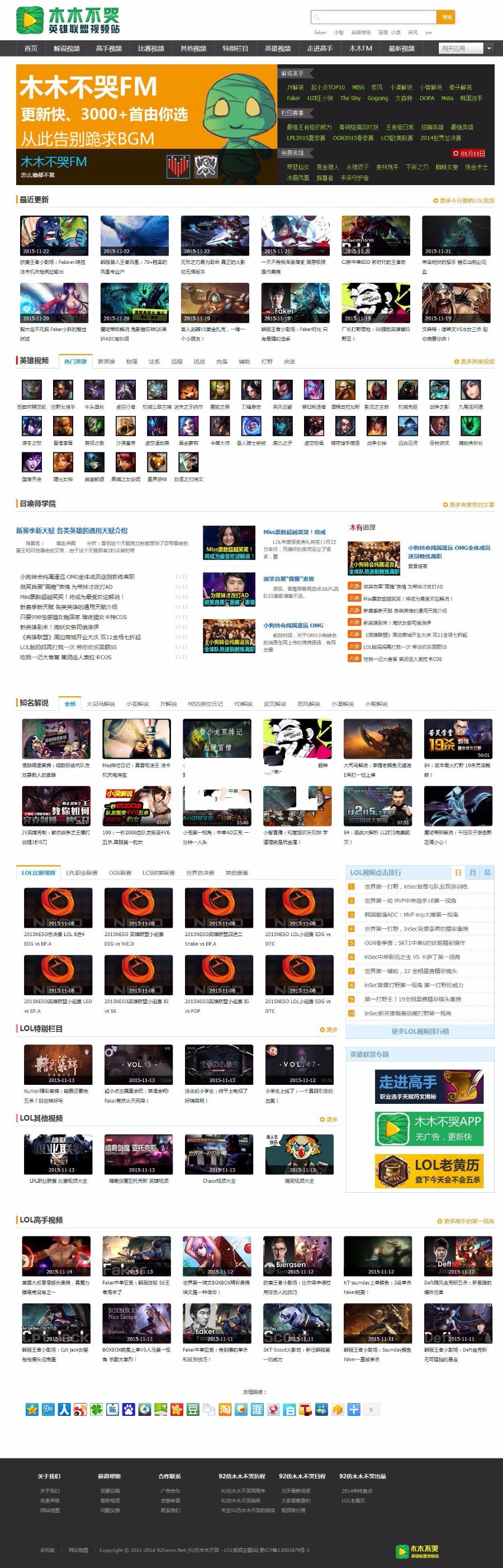
Task: Click the 狂野女猎手 champion icon
Action: coord(63,390)
